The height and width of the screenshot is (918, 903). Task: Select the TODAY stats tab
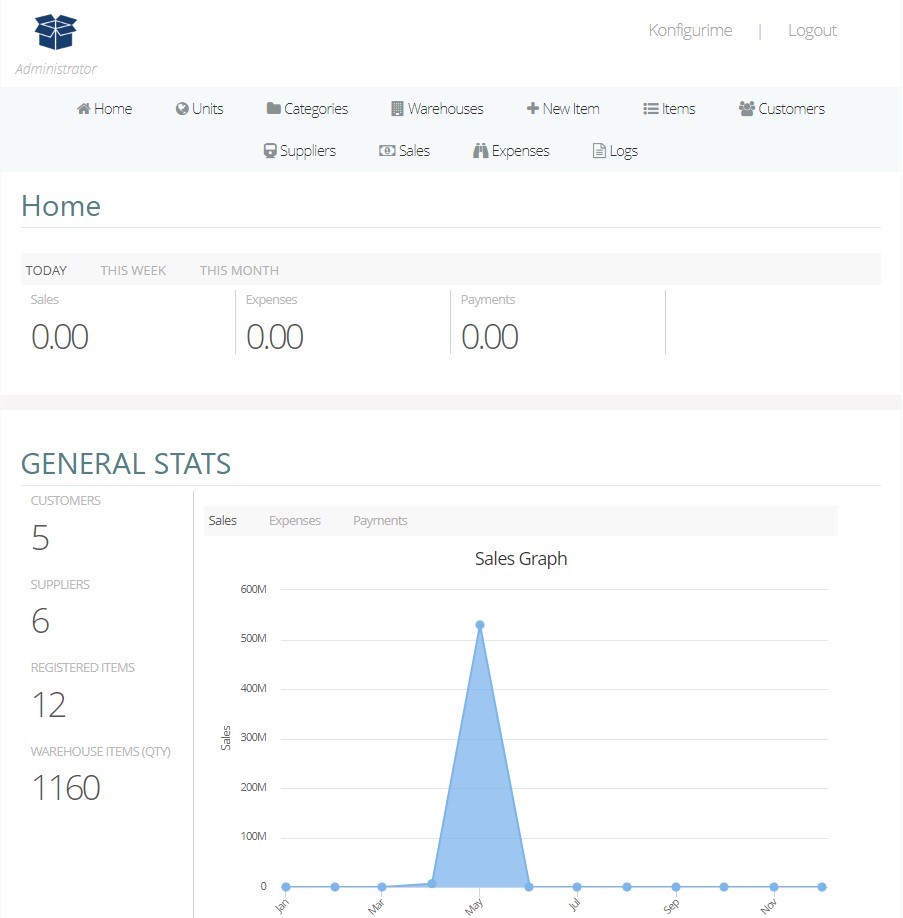point(46,270)
